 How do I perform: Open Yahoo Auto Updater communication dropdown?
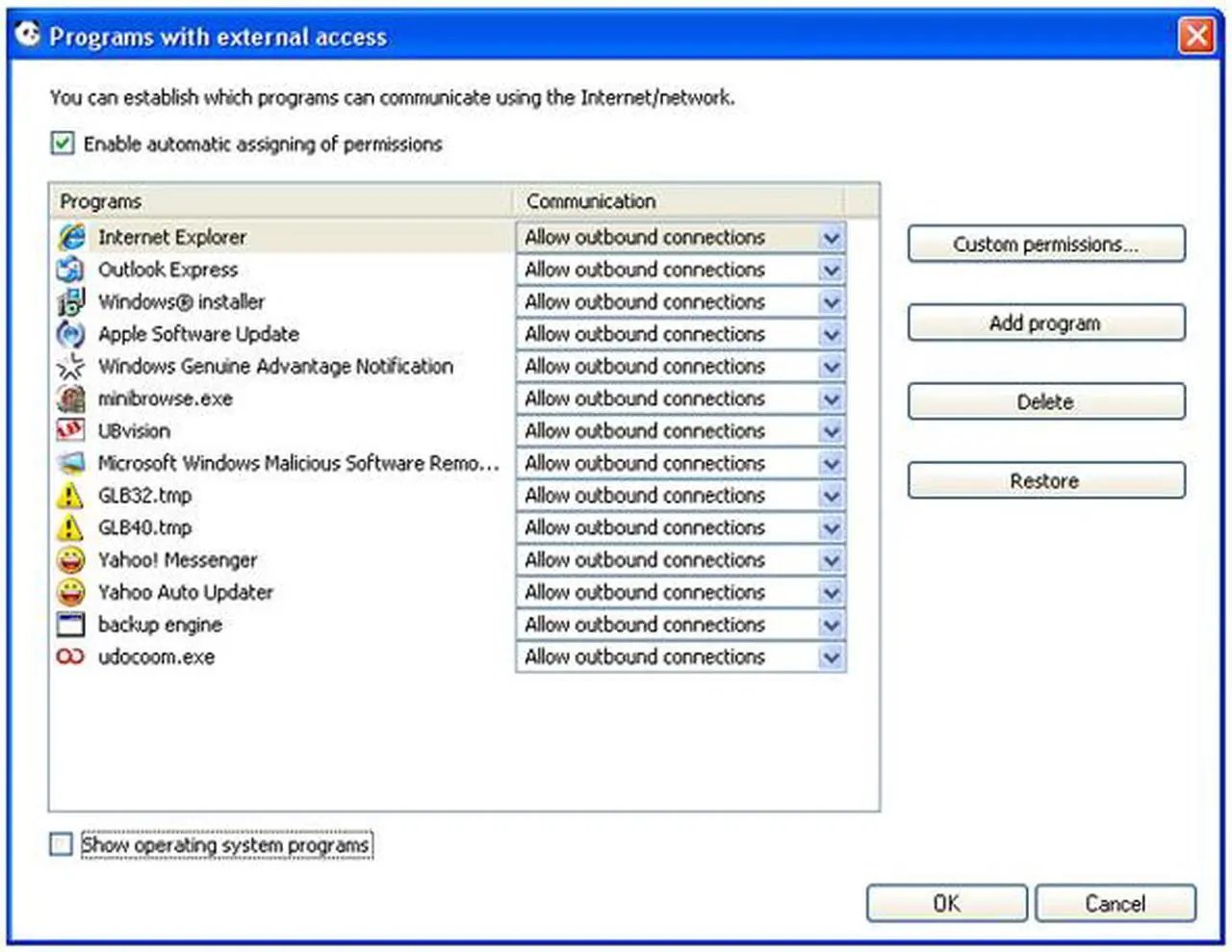coord(832,592)
